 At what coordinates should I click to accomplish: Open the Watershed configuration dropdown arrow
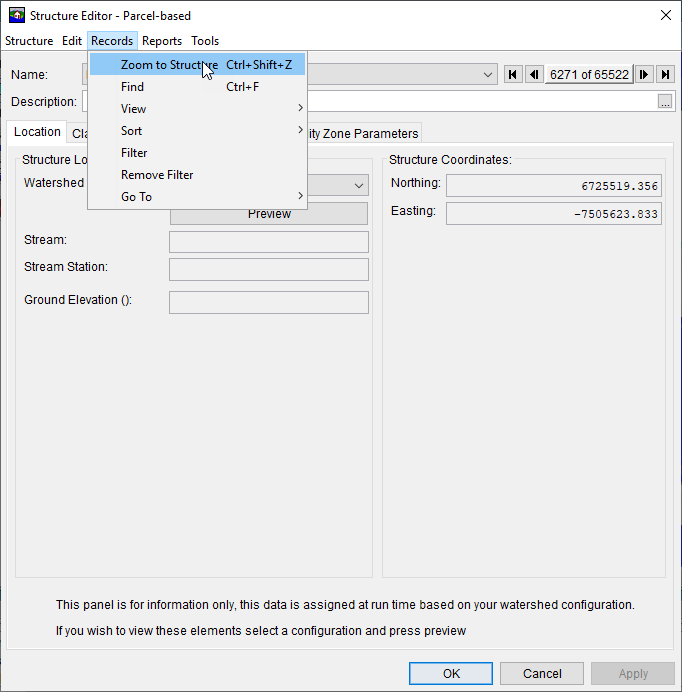click(x=359, y=185)
